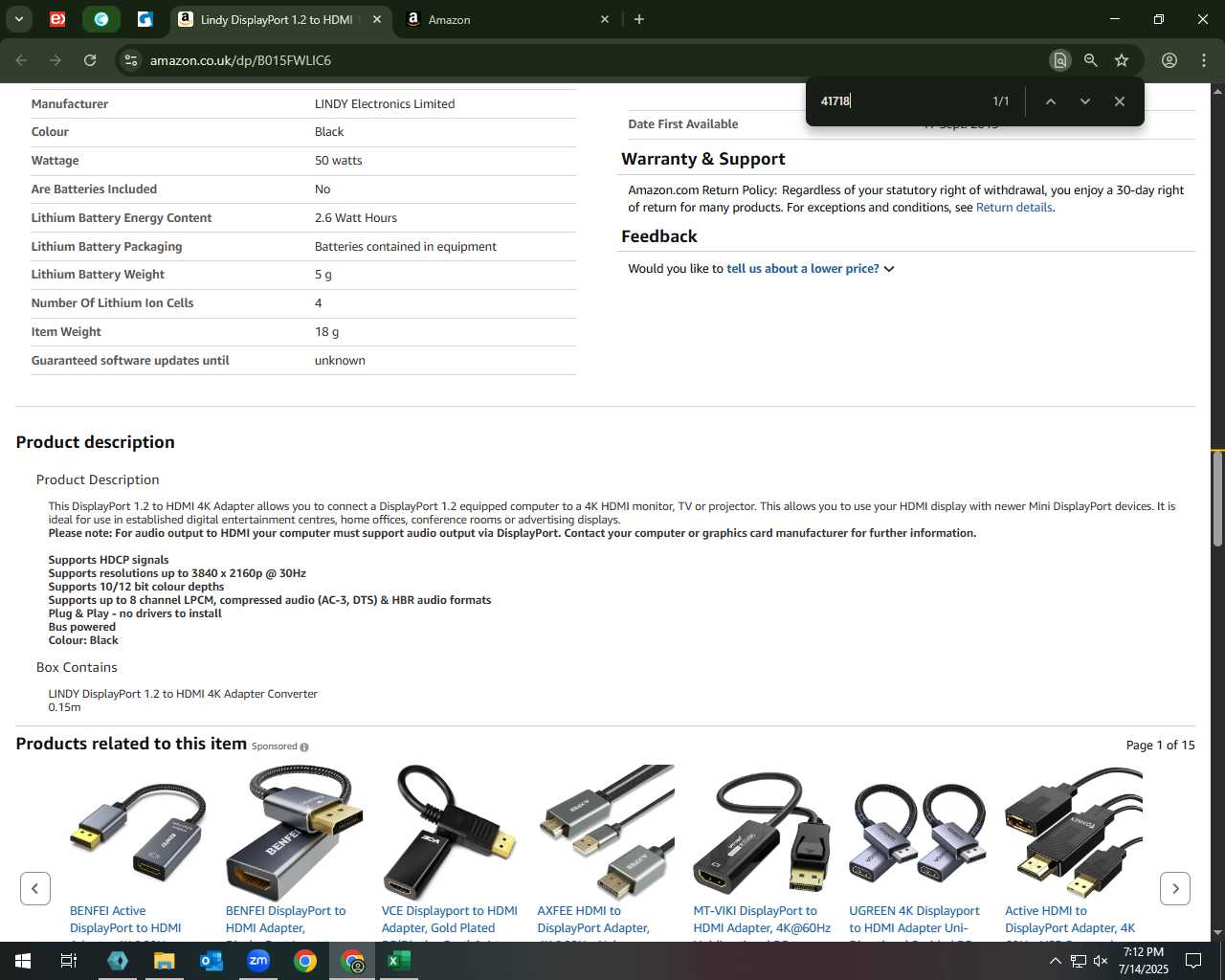Open MT-VIKI DisplayPort to HDMI Adapter image
This screenshot has height=980, width=1225.
tap(762, 832)
